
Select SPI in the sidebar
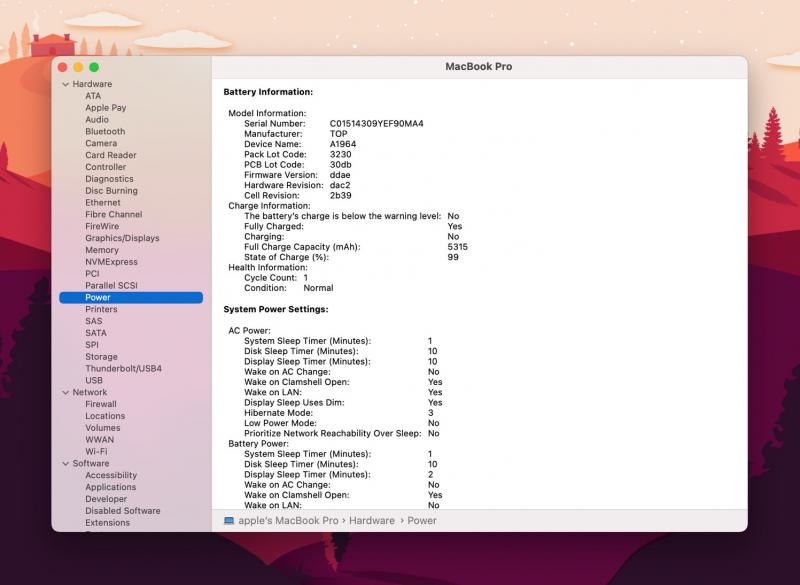point(92,345)
